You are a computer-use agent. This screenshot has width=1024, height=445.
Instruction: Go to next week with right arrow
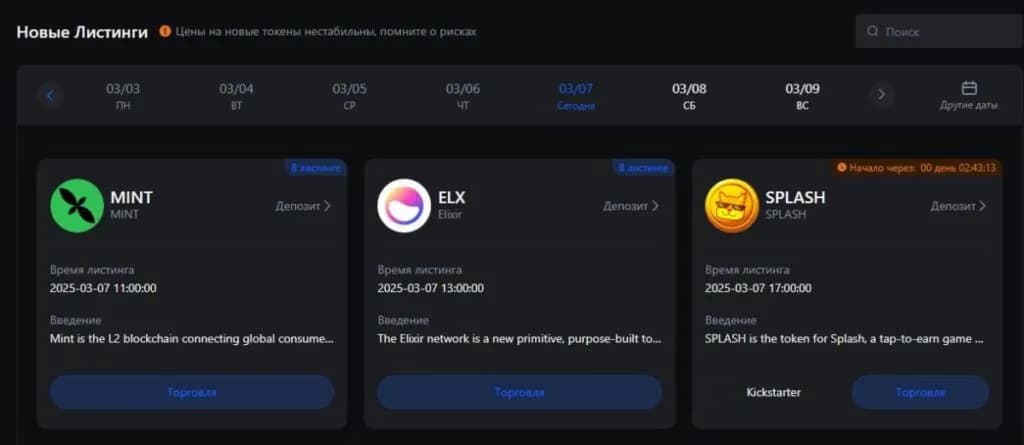[881, 95]
